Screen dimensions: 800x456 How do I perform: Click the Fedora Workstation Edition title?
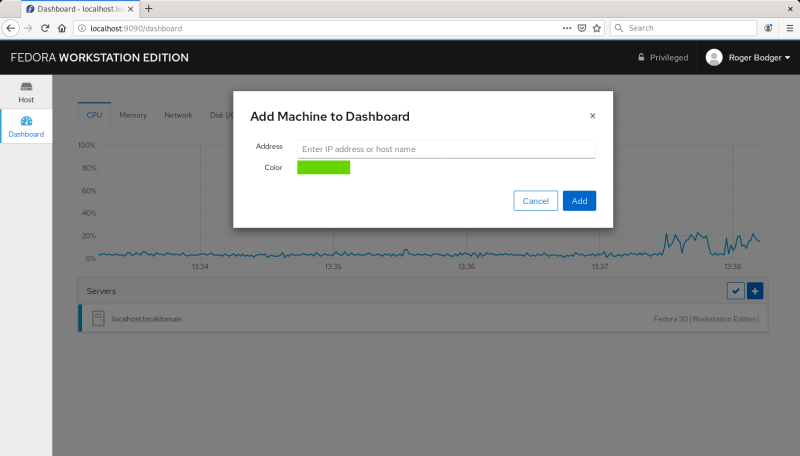pyautogui.click(x=99, y=58)
